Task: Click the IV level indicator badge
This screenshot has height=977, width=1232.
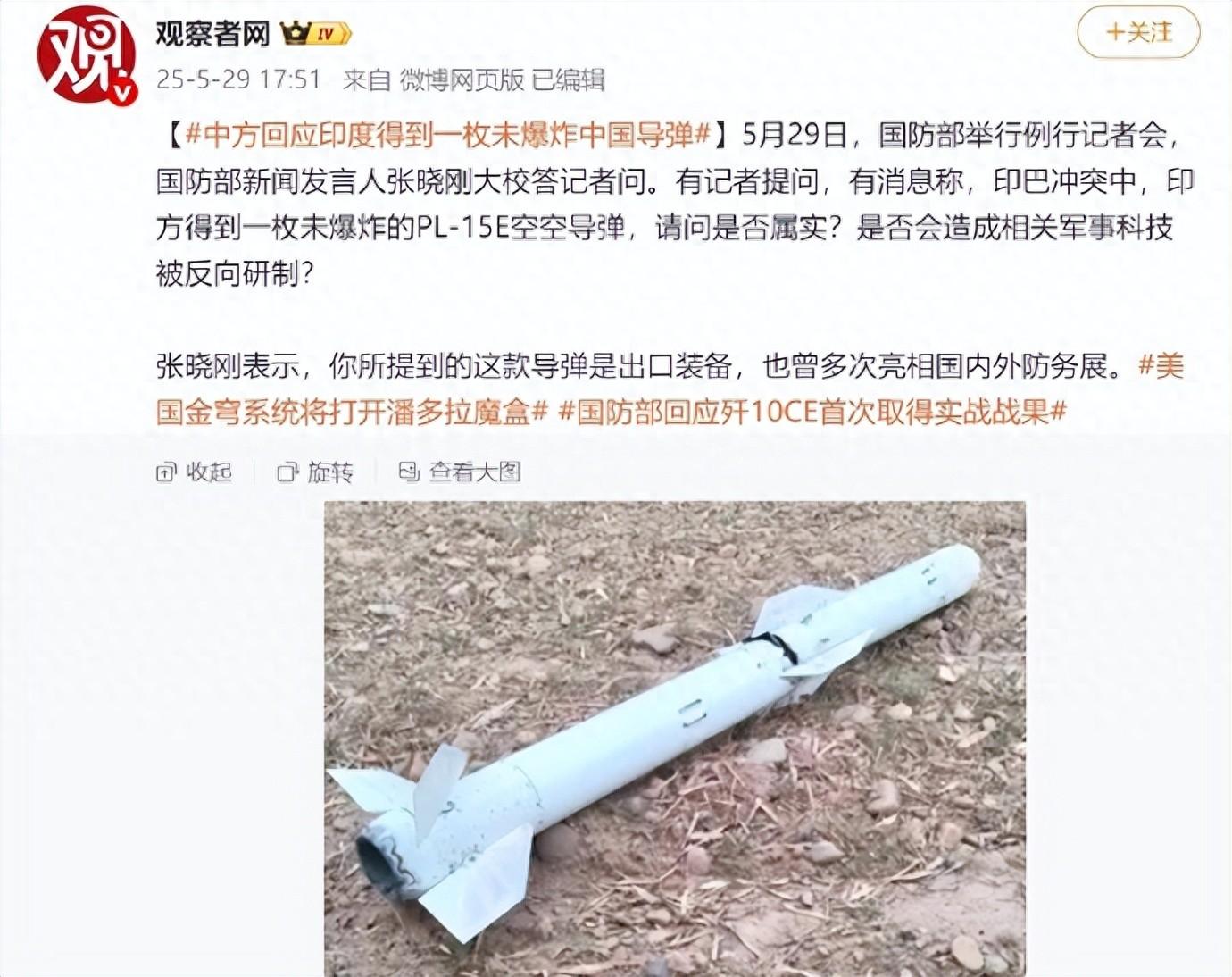Action: coord(329,35)
